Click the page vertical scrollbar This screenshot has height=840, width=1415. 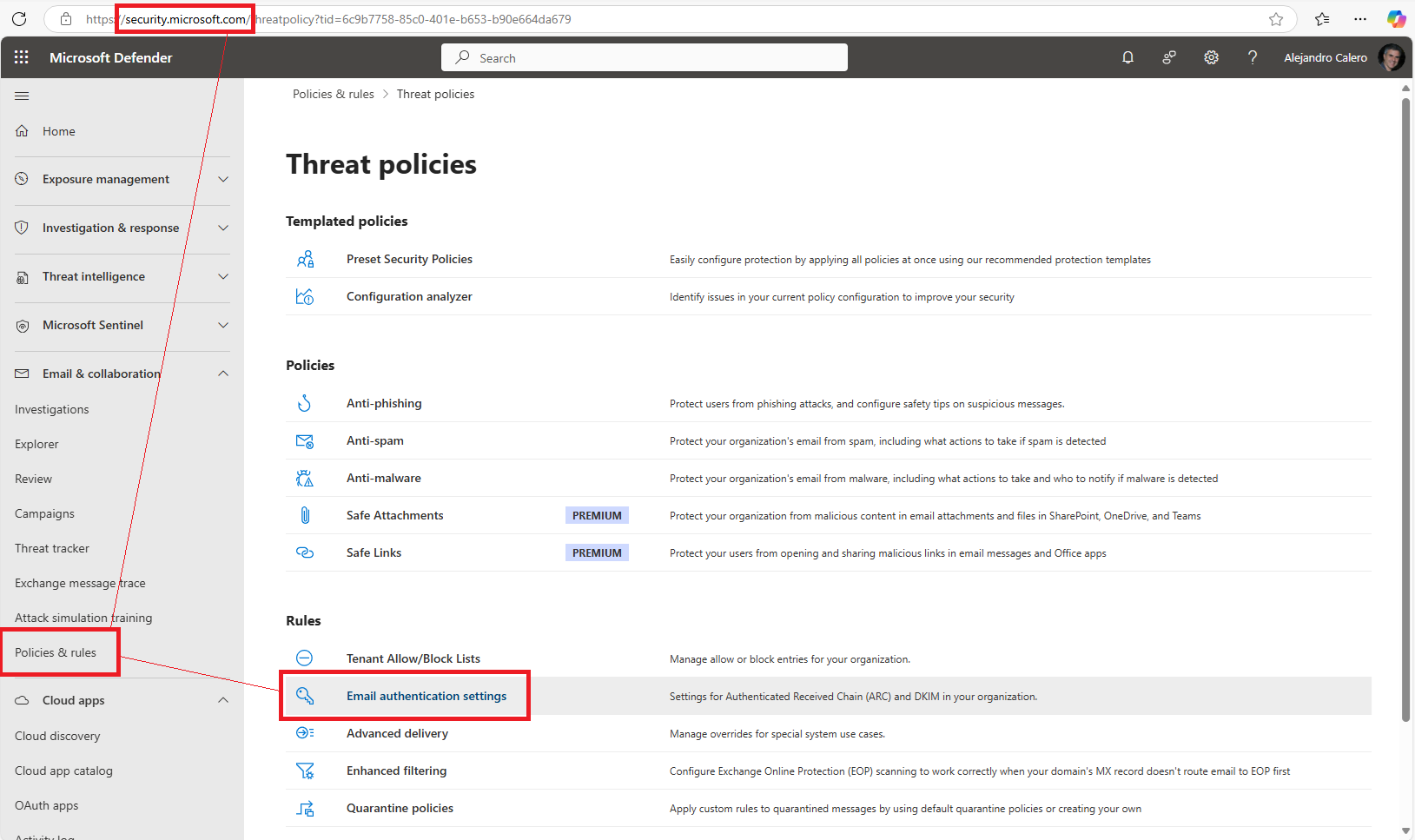tap(1405, 408)
